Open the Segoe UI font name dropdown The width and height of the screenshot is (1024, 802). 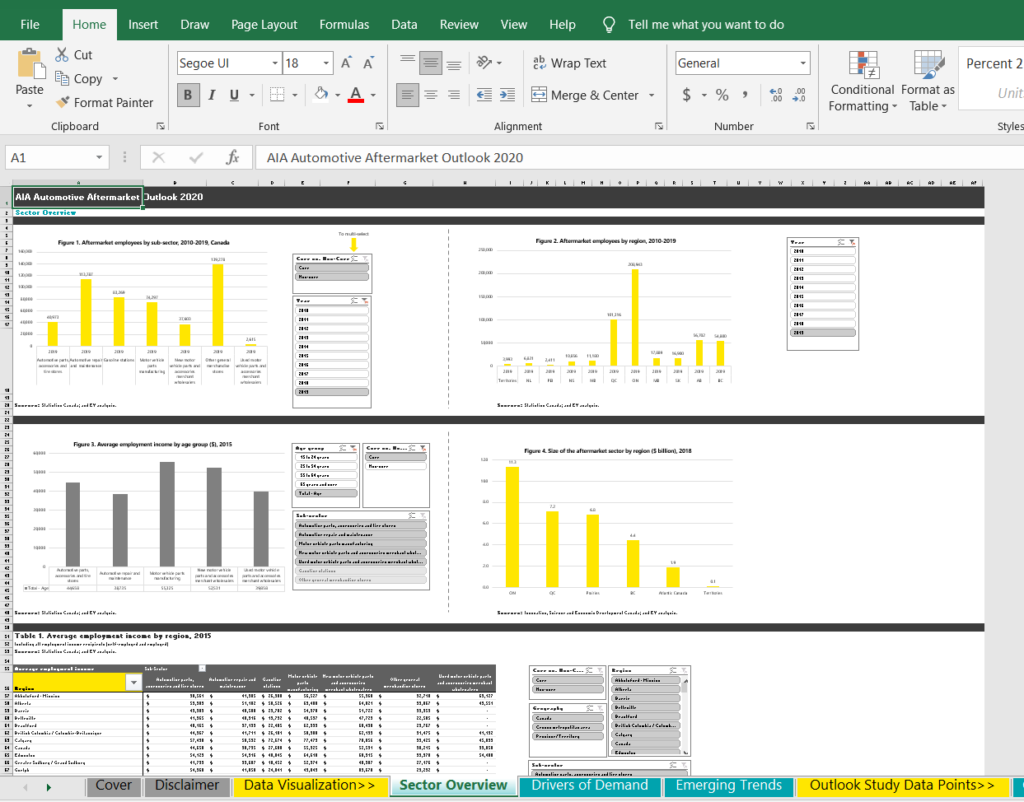tap(275, 63)
